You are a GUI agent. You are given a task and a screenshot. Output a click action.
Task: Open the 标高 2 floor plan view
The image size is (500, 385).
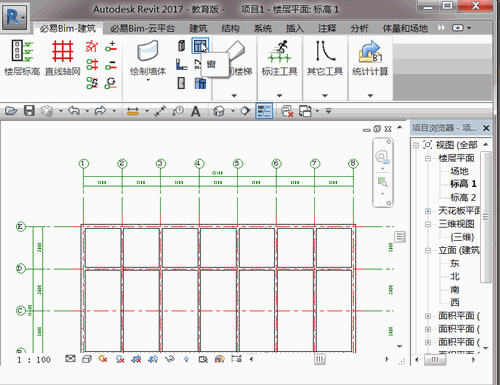463,197
